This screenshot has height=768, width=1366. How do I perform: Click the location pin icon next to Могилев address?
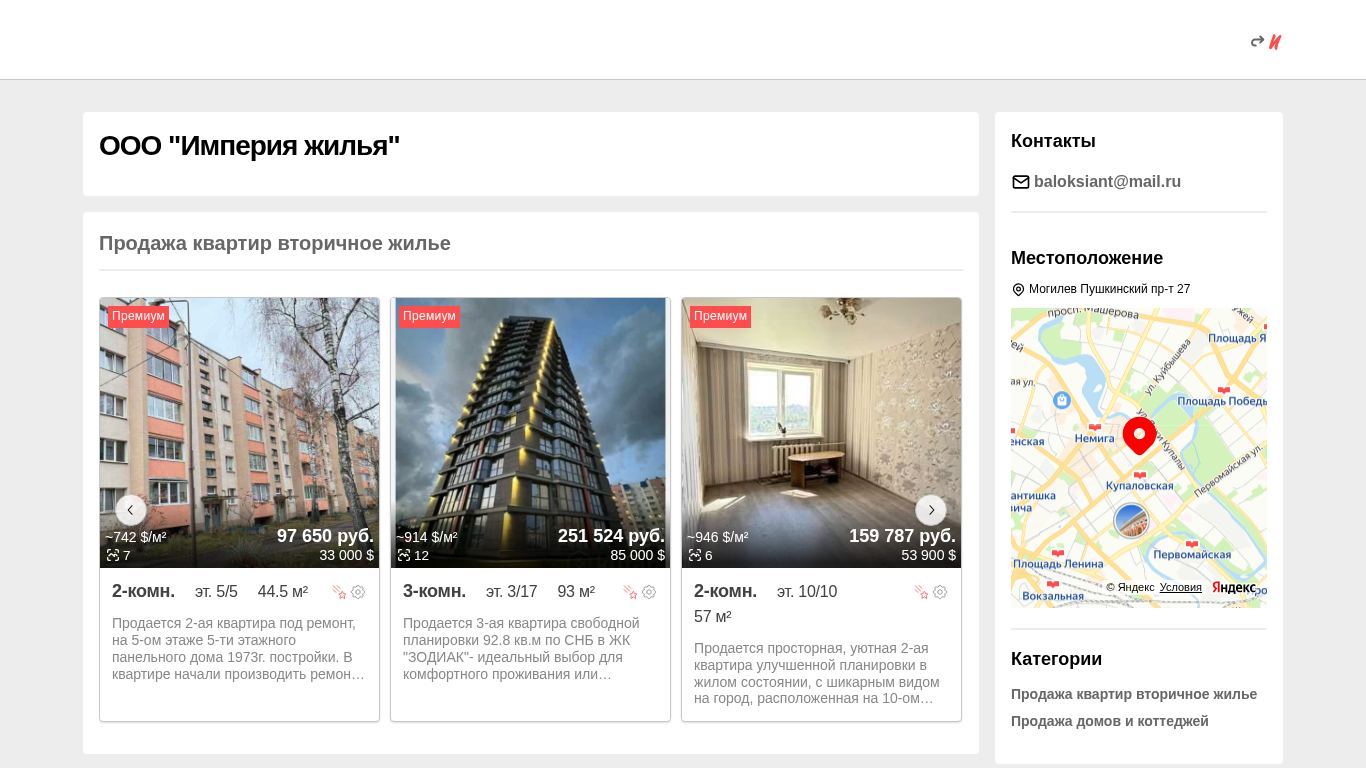(x=1018, y=290)
